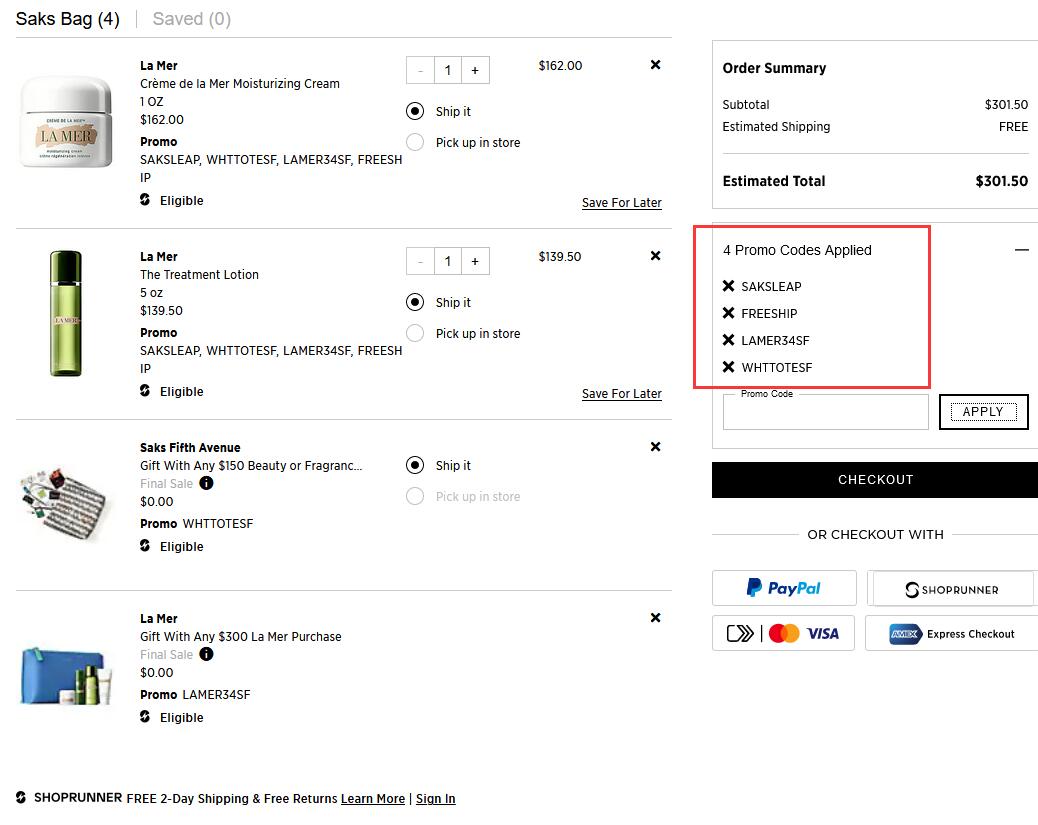Decrease quantity of Moisturizing Cream
The image size is (1038, 825).
[420, 70]
